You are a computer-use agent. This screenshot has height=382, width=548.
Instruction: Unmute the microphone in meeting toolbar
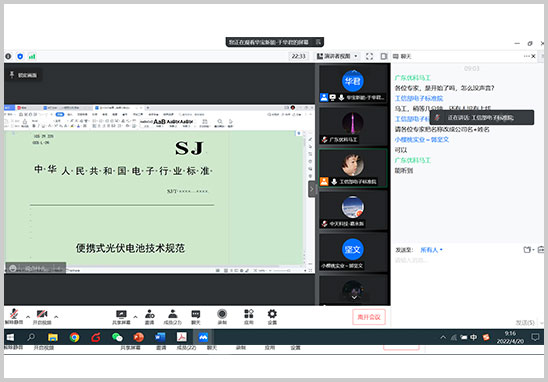coord(14,317)
